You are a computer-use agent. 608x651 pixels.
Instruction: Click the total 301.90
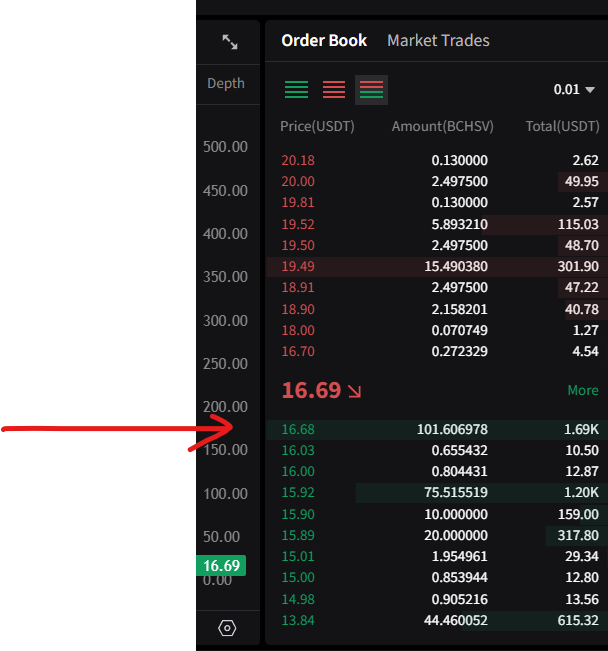[x=578, y=267]
